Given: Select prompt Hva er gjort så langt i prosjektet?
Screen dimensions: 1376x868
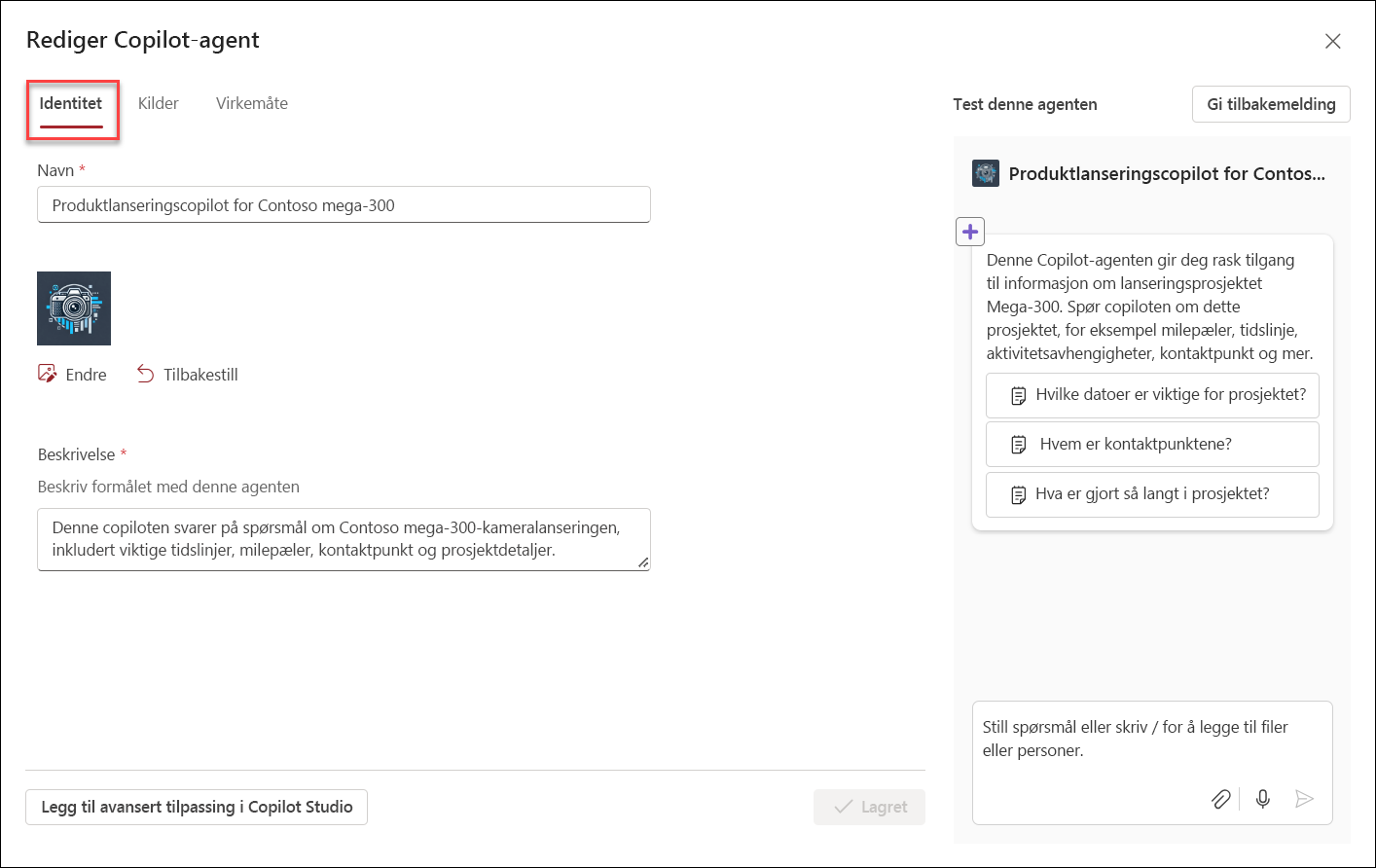Looking at the screenshot, I should click(1152, 494).
